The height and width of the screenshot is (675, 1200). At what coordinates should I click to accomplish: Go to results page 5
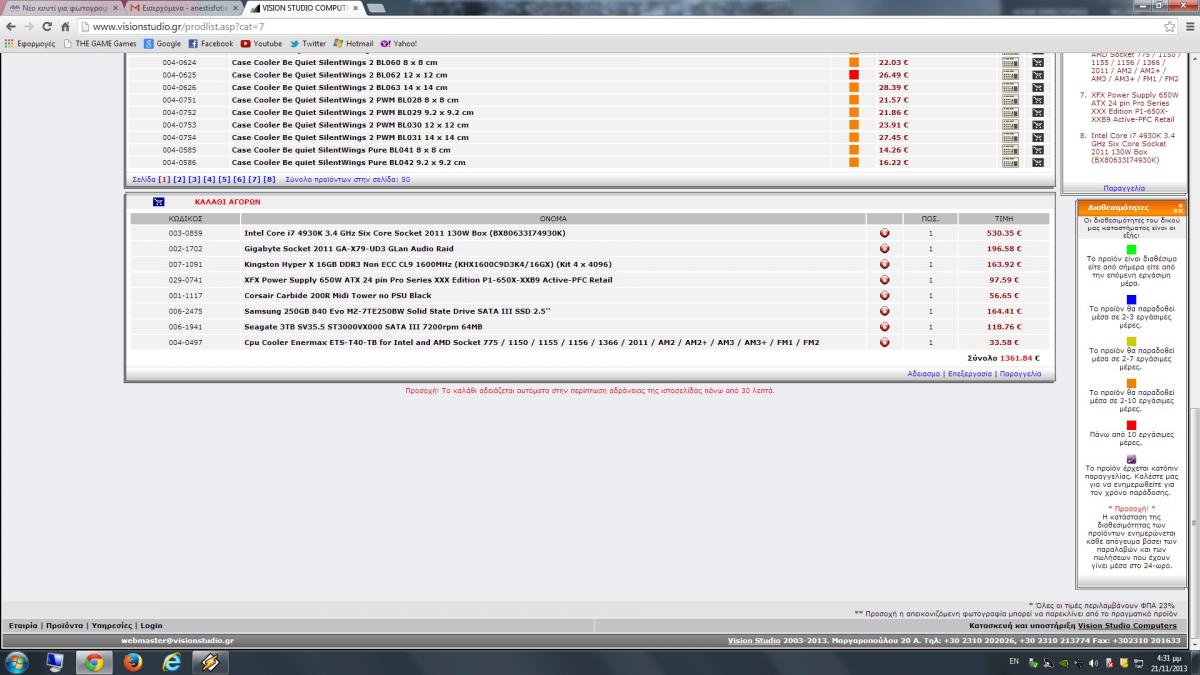point(224,179)
